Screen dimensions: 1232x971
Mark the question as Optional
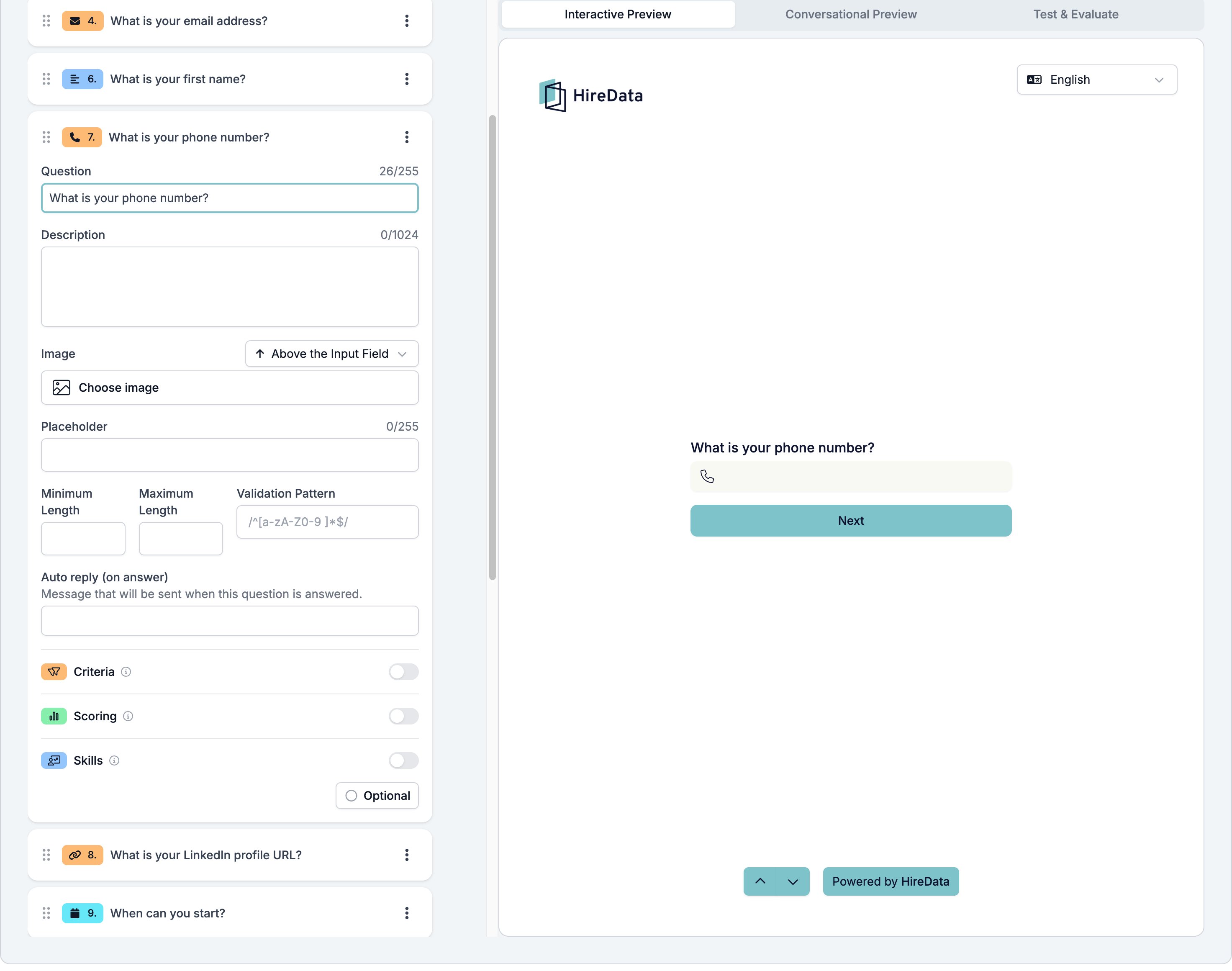[x=377, y=796]
